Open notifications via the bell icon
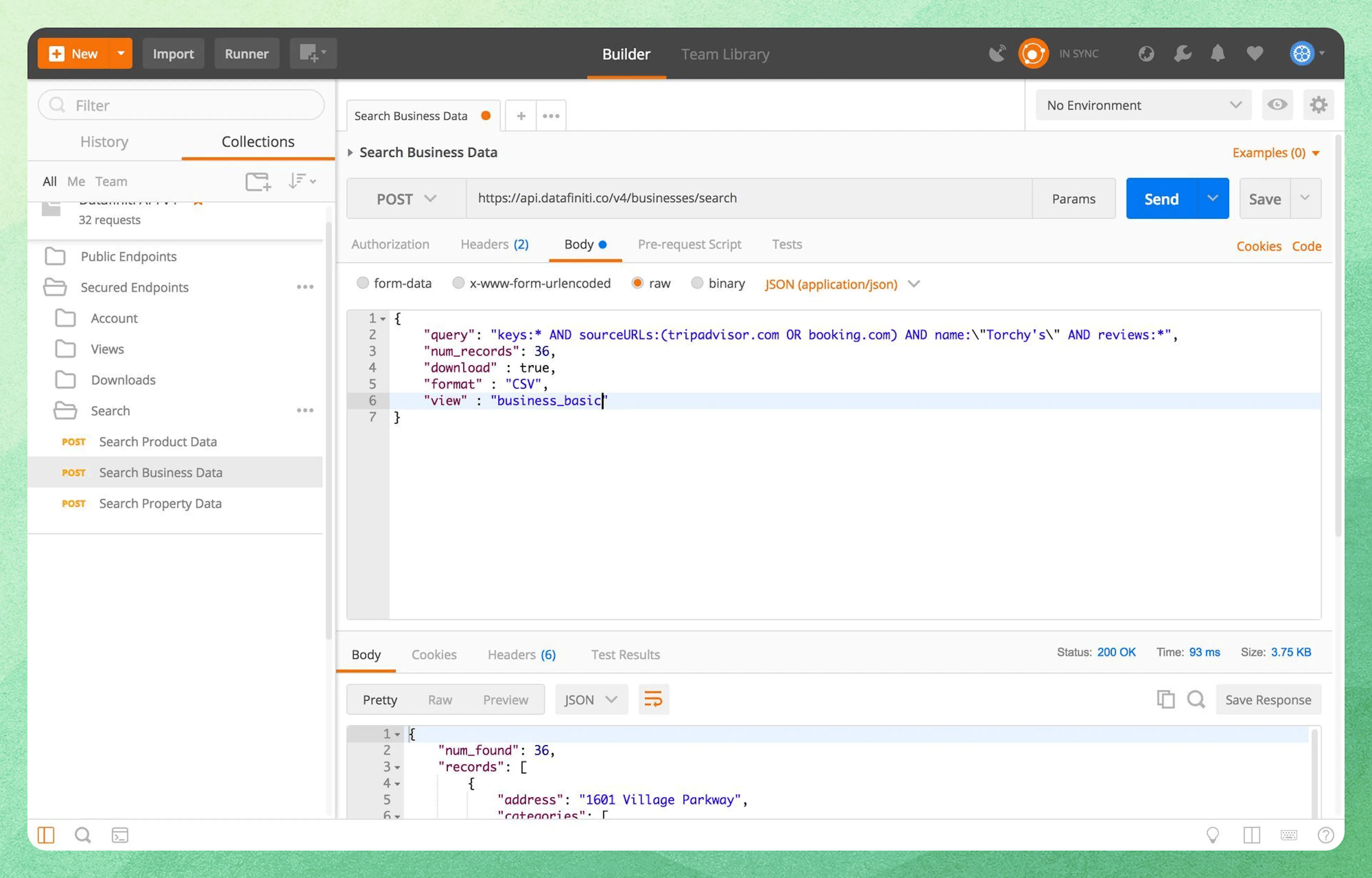The image size is (1372, 878). [1217, 53]
